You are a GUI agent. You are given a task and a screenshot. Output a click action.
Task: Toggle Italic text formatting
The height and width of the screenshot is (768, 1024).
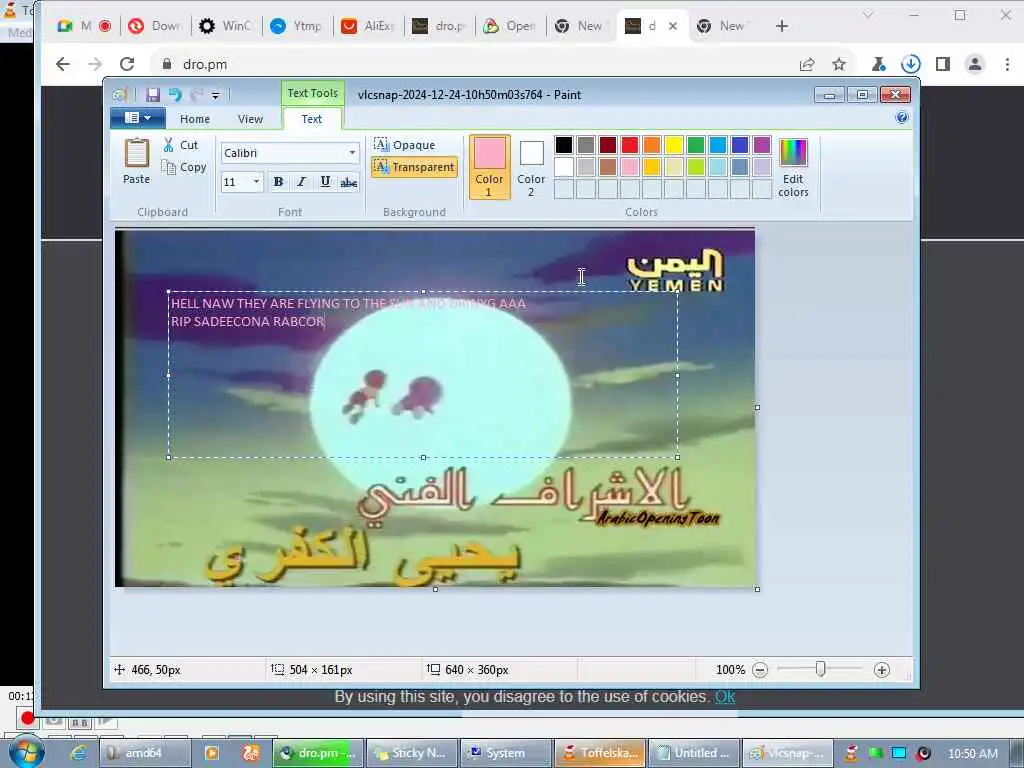tap(301, 182)
